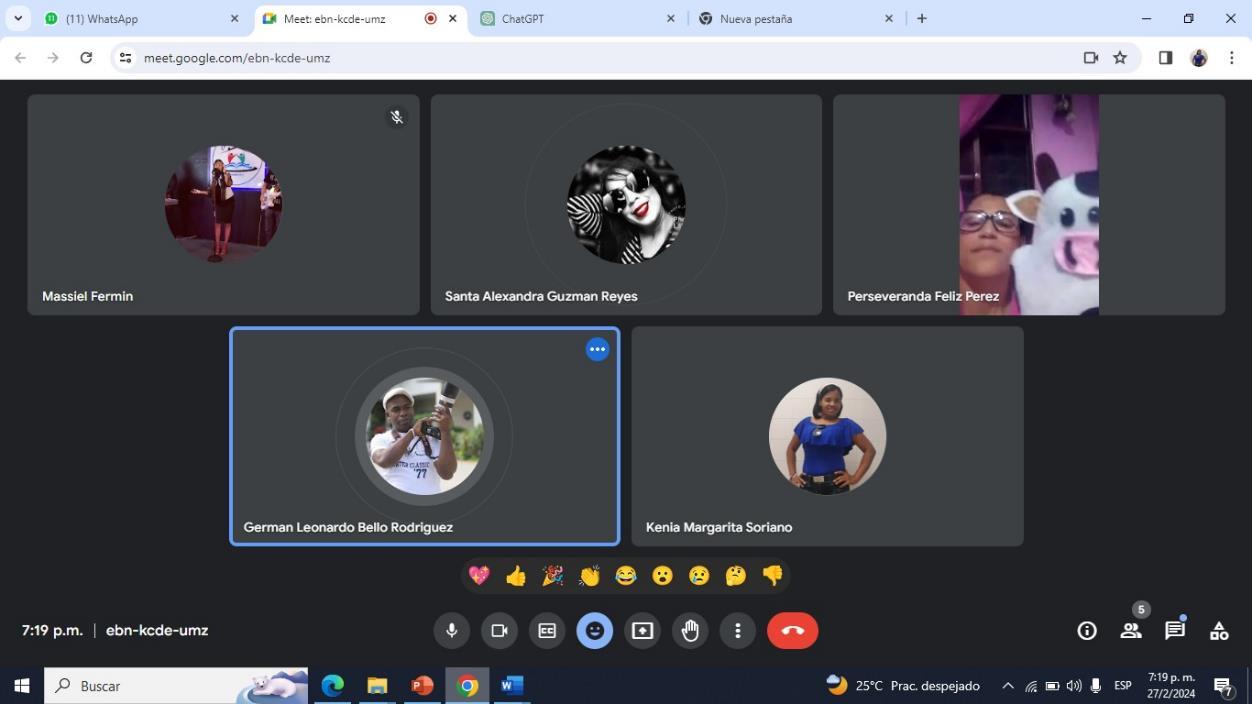1252x704 pixels.
Task: Mute the microphone in Meet controls
Action: (452, 631)
